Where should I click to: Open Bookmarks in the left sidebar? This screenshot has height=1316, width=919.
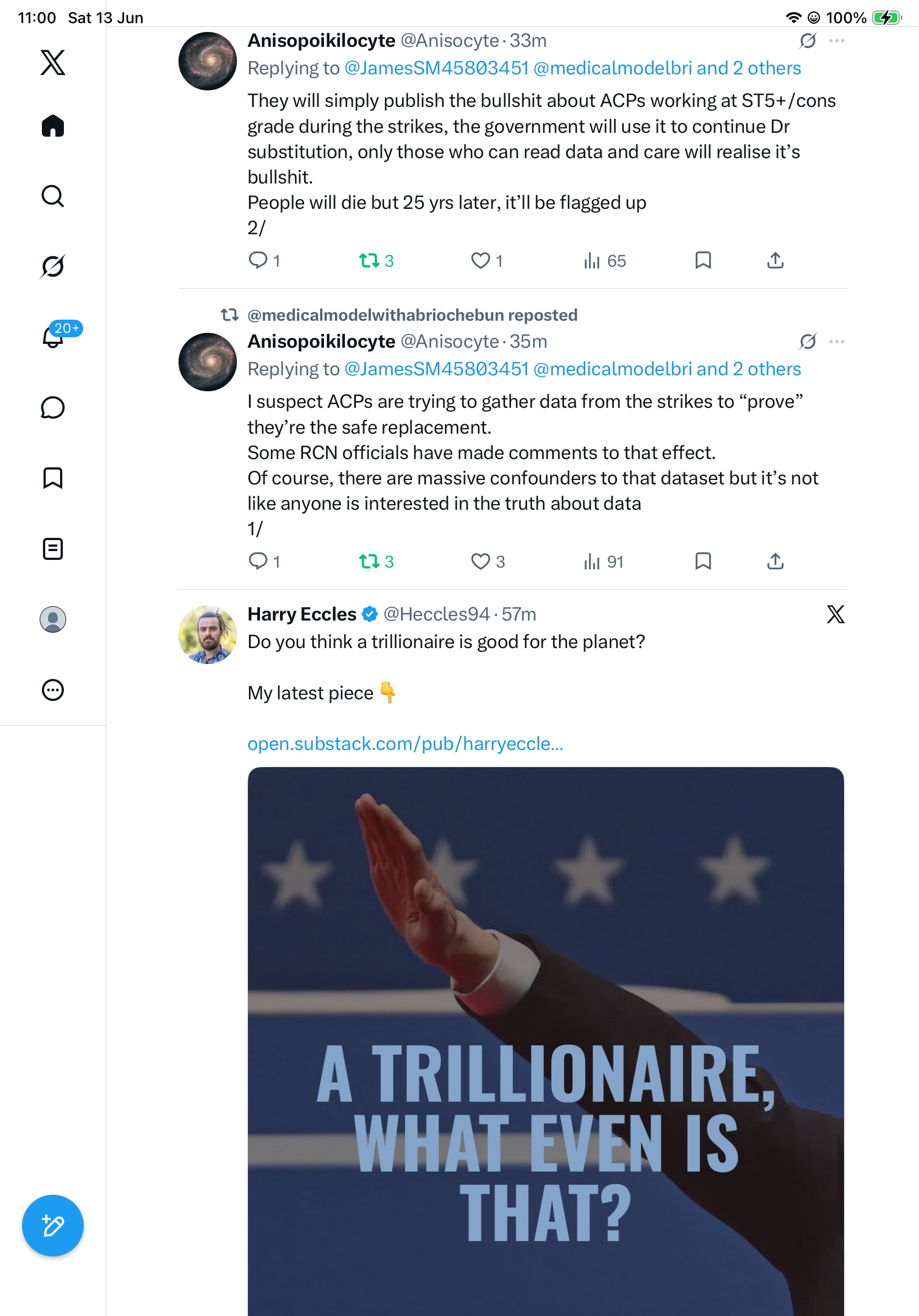point(53,478)
